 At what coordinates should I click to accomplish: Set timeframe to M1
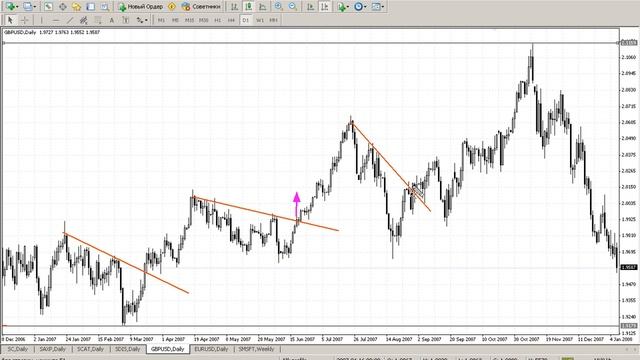pyautogui.click(x=161, y=20)
